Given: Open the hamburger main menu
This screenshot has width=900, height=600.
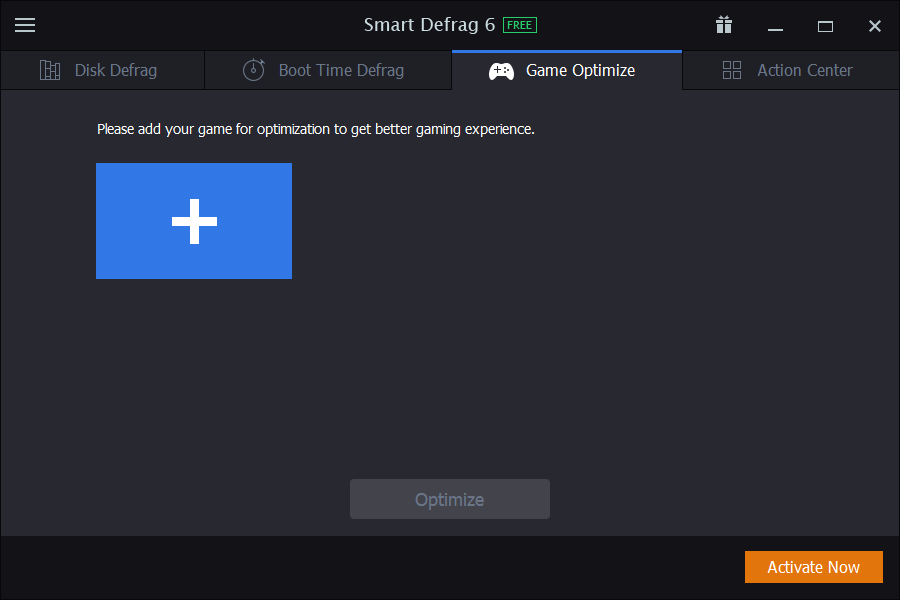Looking at the screenshot, I should pyautogui.click(x=25, y=25).
